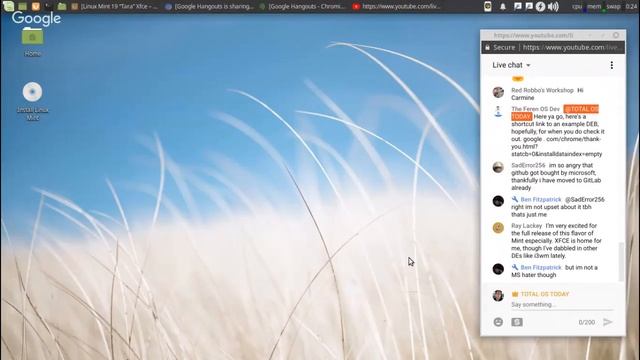This screenshot has height=360, width=640.
Task: Switch to the Google Hangouts - Chromium taskbar item
Action: pyautogui.click(x=303, y=7)
